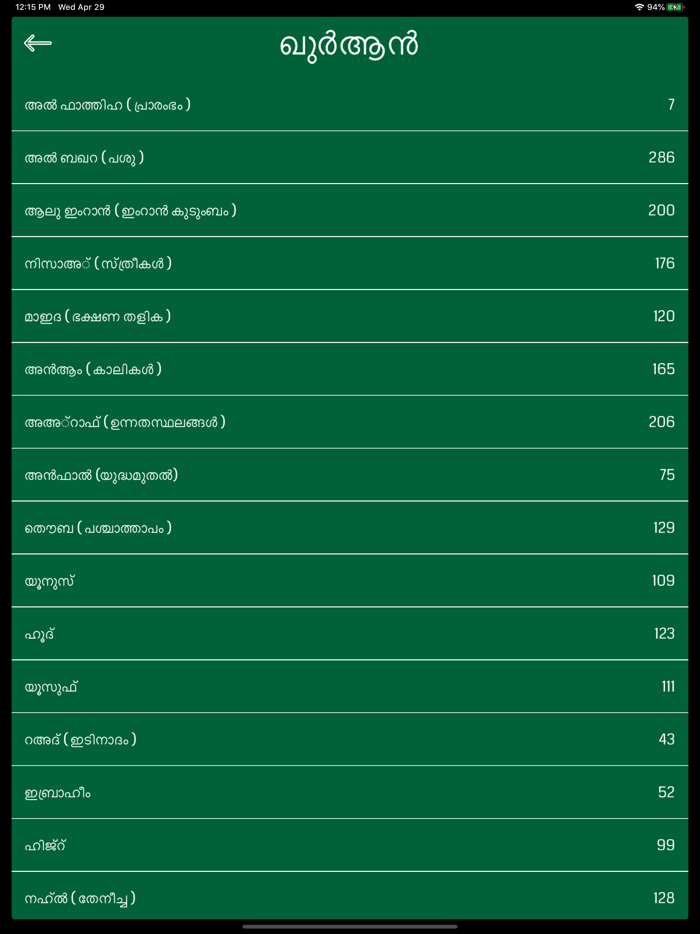This screenshot has width=700, height=934.
Task: Tap the back arrow icon
Action: (38, 43)
